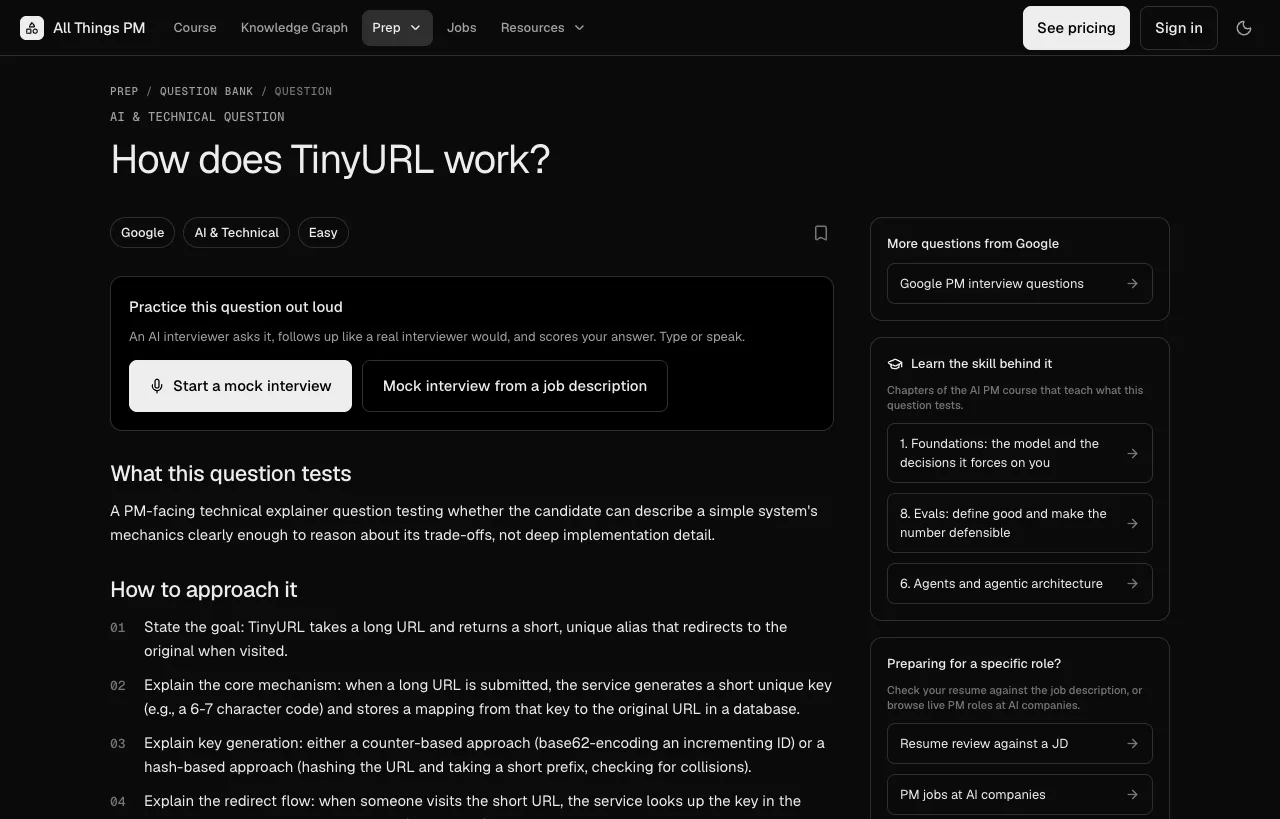The height and width of the screenshot is (819, 1280).
Task: Click the See pricing button
Action: (1076, 28)
